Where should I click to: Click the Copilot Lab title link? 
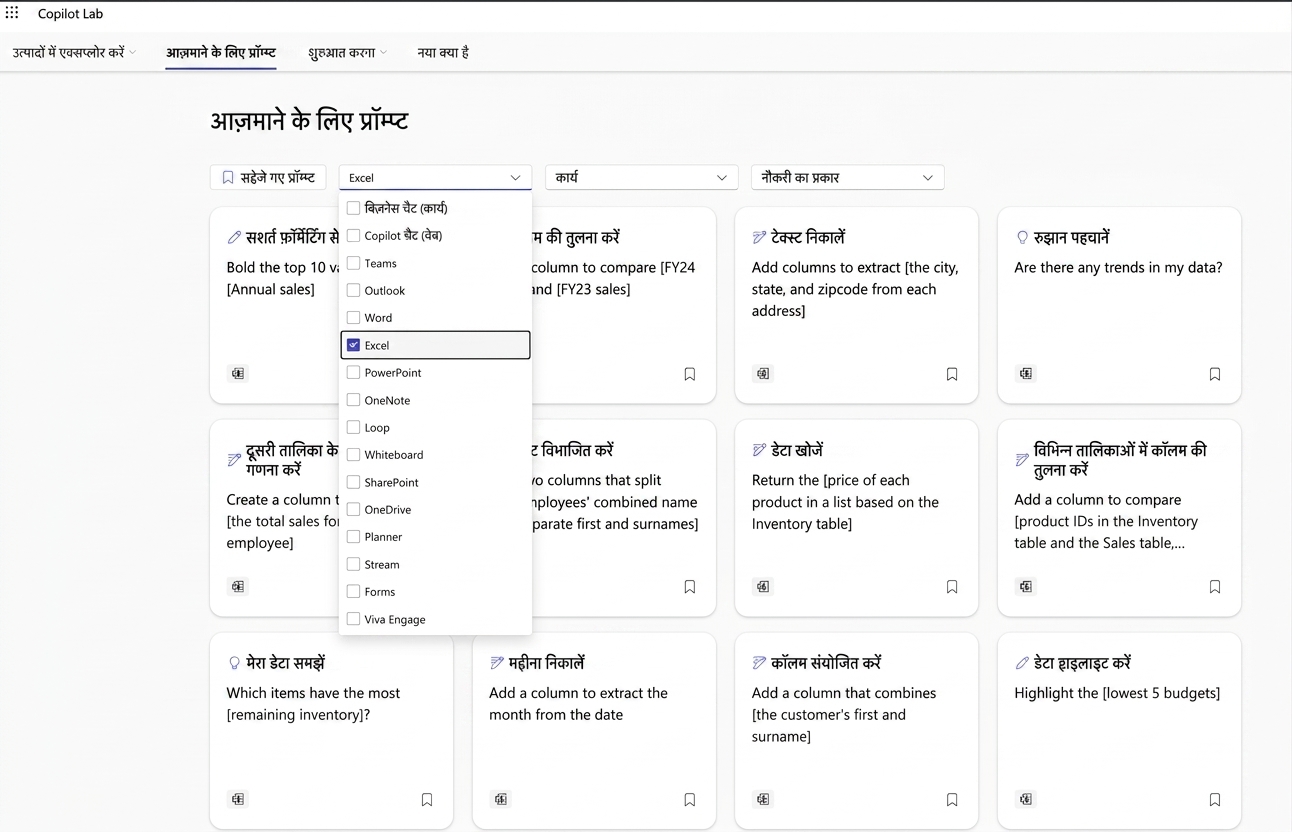(70, 14)
